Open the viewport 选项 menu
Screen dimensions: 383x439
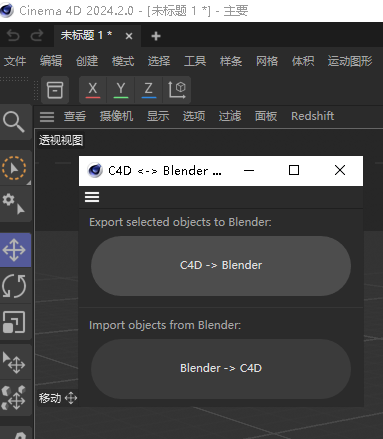point(194,116)
